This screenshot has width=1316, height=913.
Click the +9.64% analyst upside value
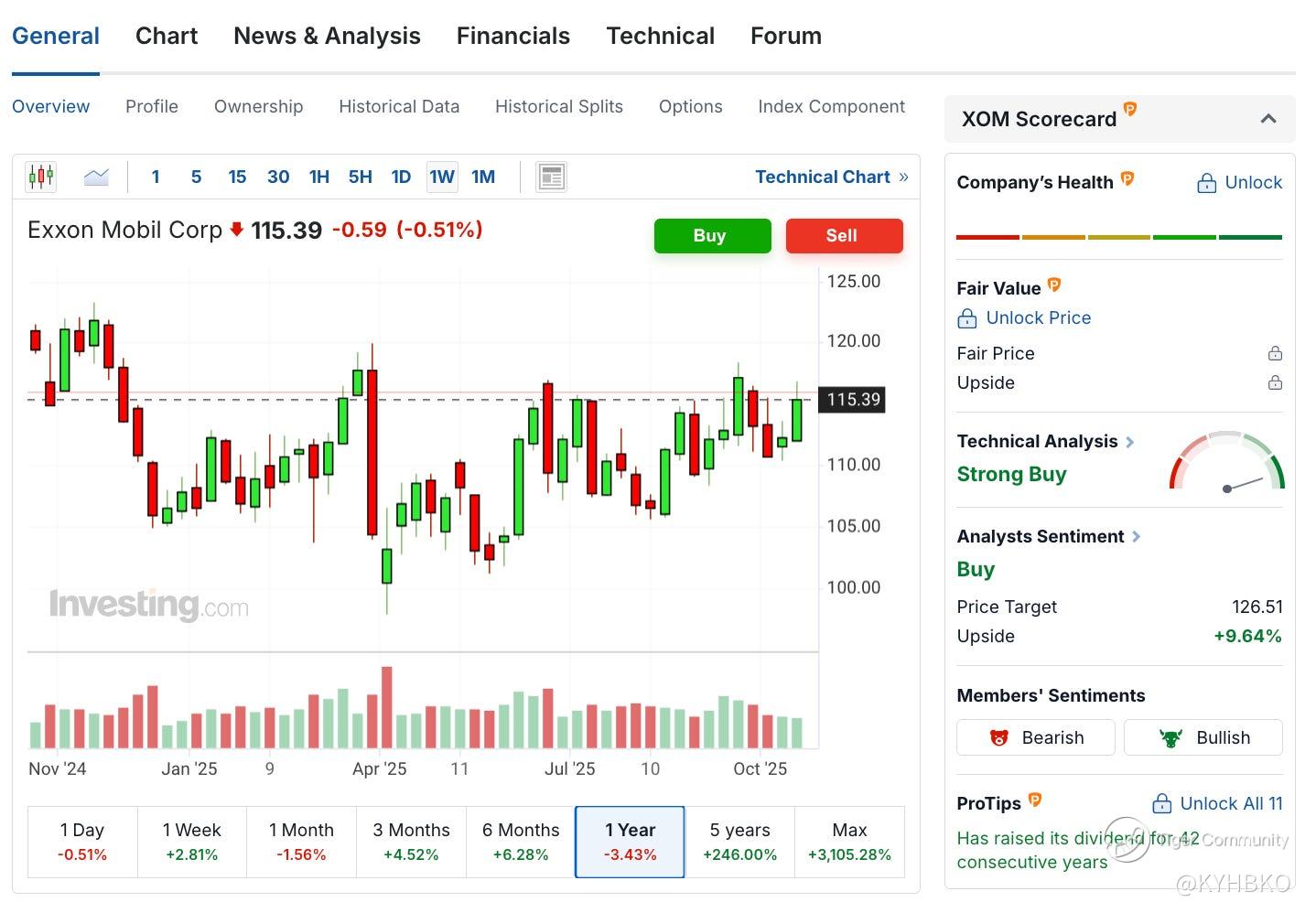(1248, 636)
